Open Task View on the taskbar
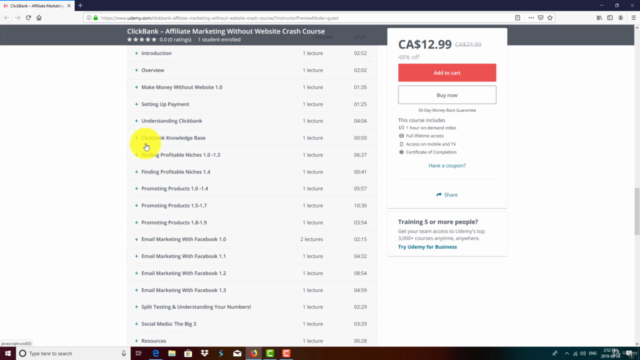The image size is (640, 360). coord(138,353)
